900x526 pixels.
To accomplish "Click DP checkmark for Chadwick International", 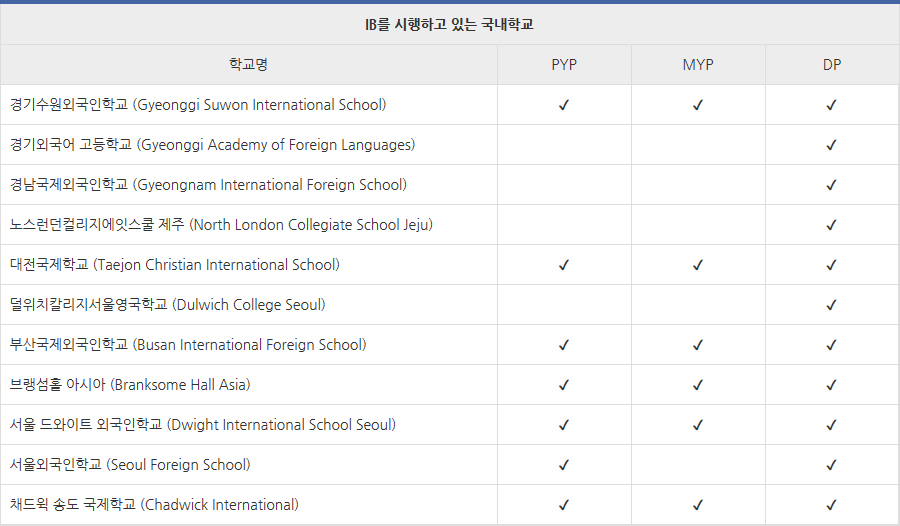I will pos(831,505).
